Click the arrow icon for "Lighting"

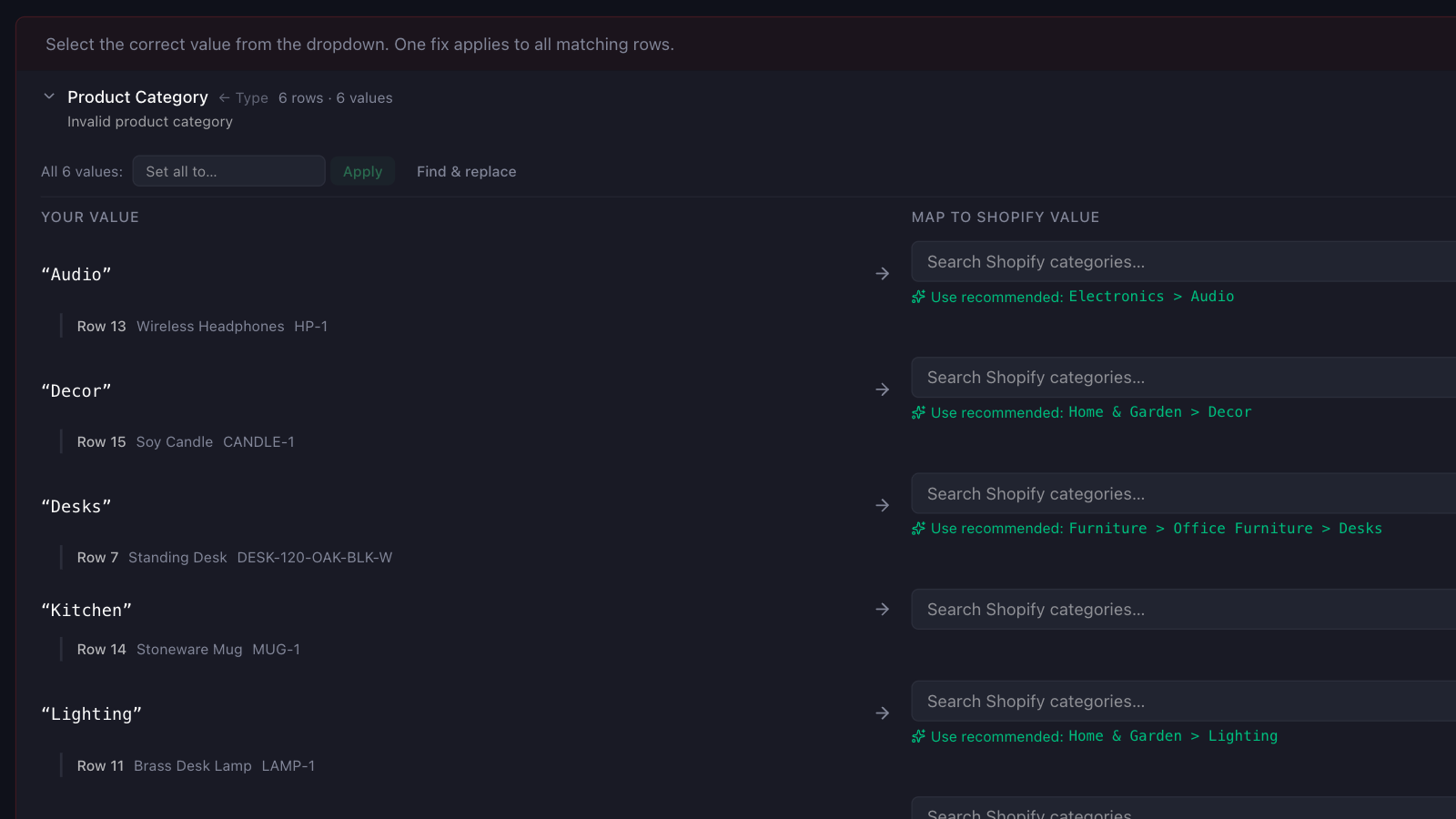[882, 713]
